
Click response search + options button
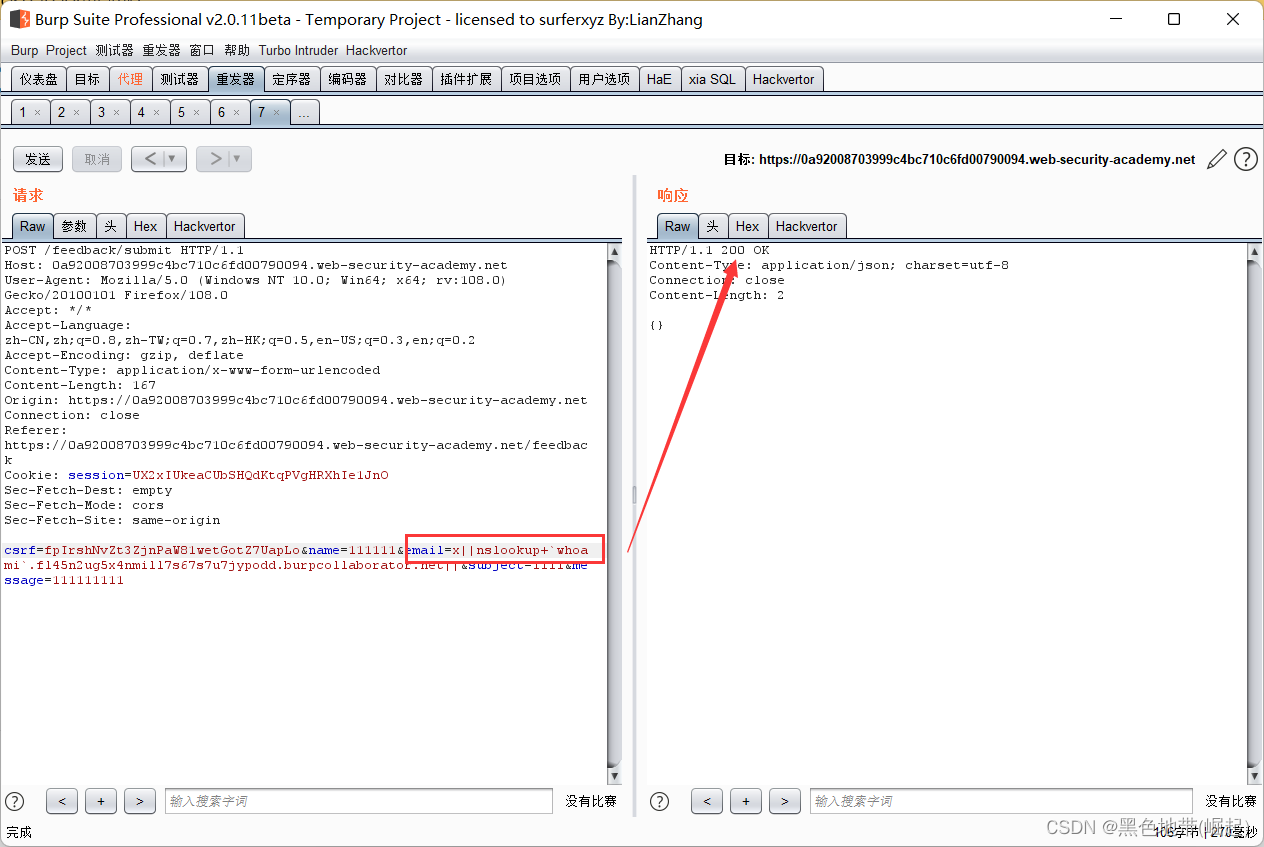[x=746, y=801]
